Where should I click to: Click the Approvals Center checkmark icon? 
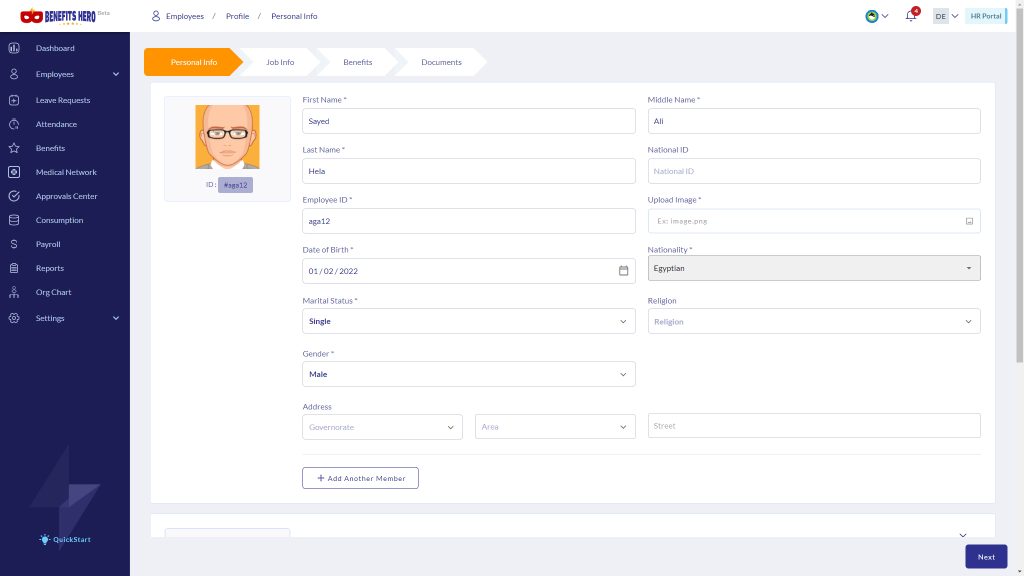pos(14,196)
